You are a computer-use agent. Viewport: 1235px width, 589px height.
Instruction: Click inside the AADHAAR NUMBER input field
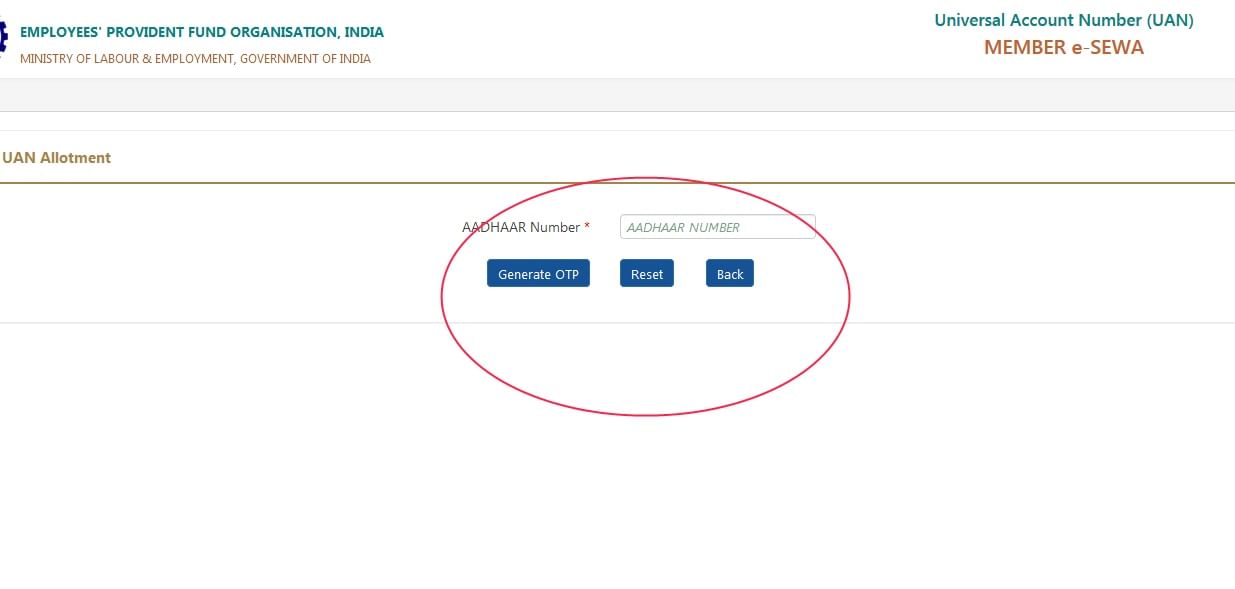[x=717, y=226]
